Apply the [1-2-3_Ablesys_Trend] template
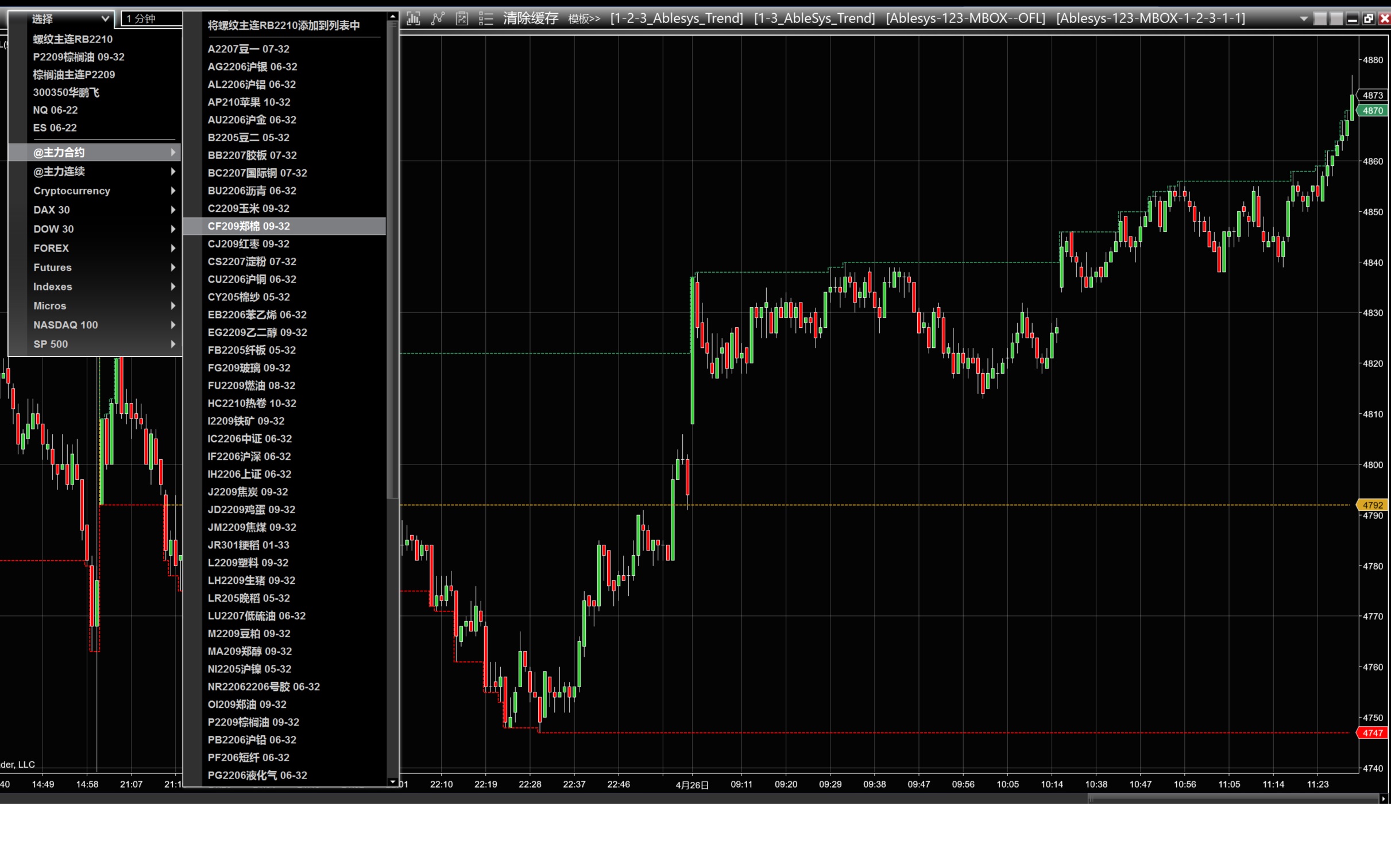 [677, 18]
